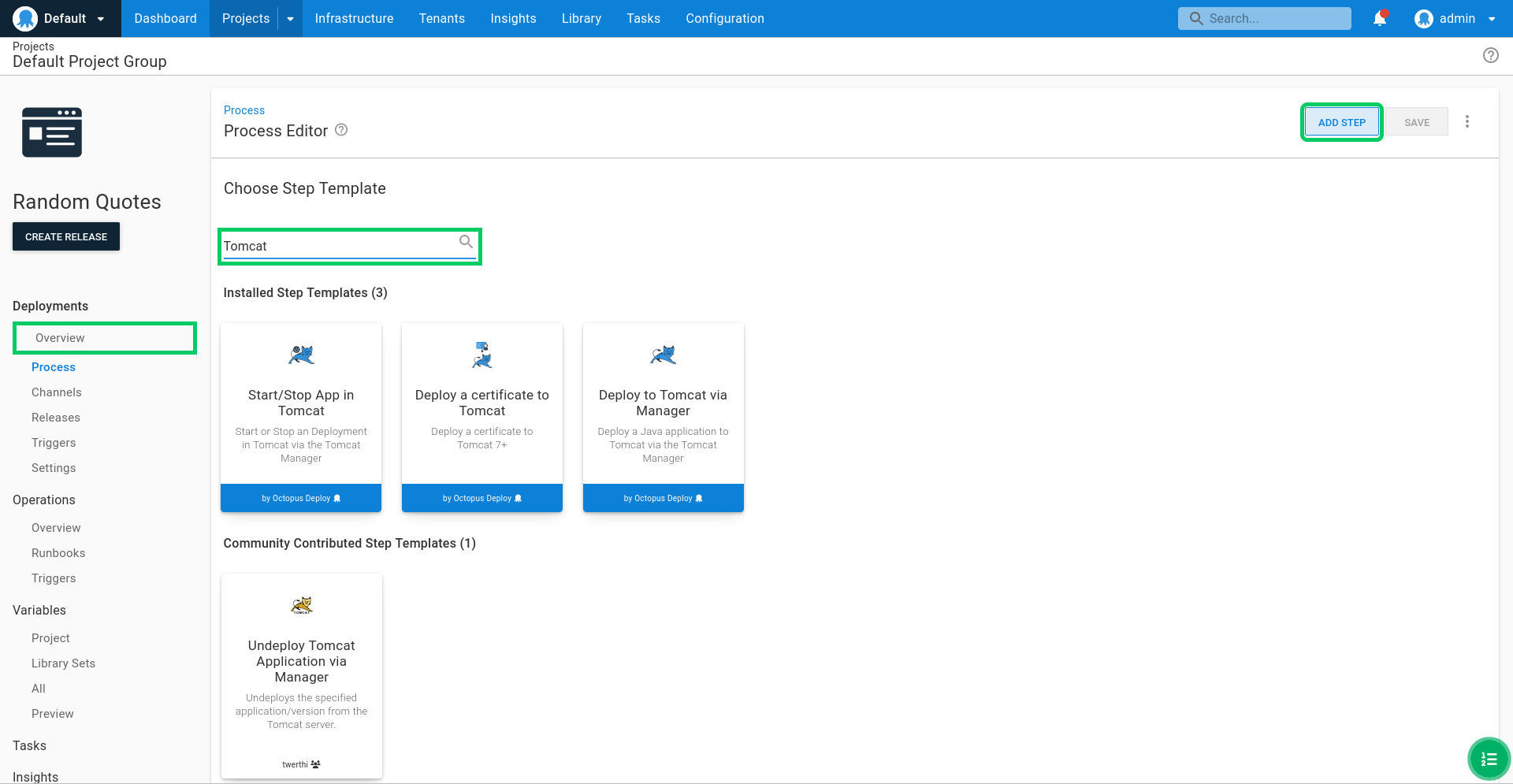Open Insights in top navigation
This screenshot has width=1513, height=784.
[x=513, y=18]
